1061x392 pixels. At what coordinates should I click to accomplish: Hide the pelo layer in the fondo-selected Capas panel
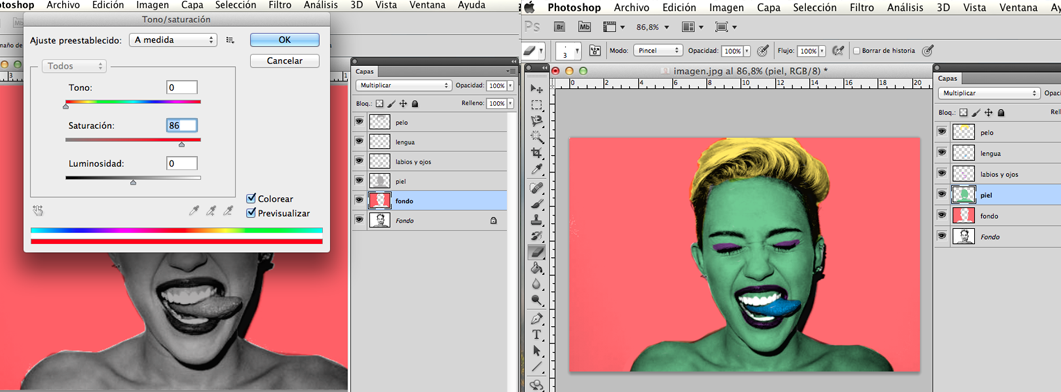click(360, 123)
